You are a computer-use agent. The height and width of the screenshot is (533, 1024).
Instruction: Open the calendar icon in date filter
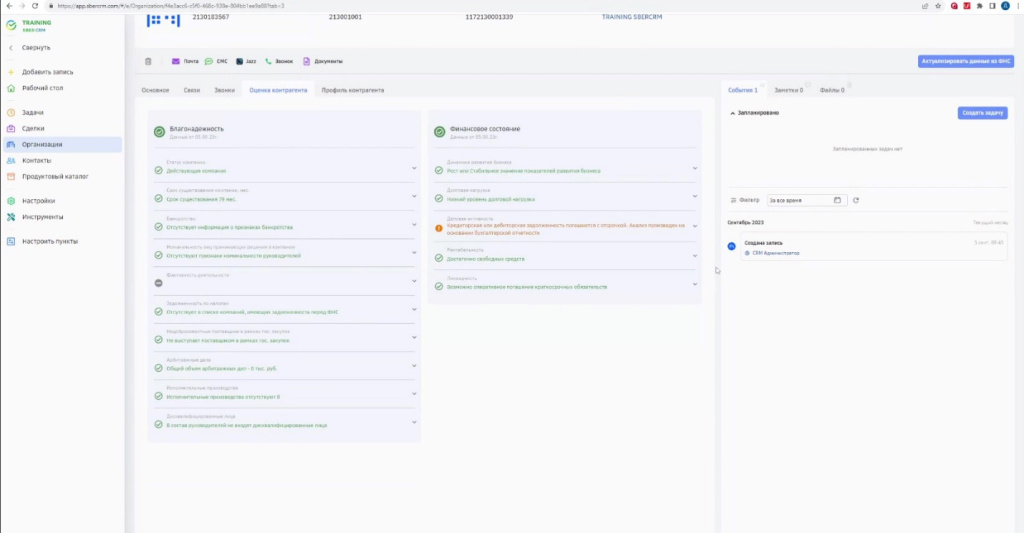click(837, 200)
